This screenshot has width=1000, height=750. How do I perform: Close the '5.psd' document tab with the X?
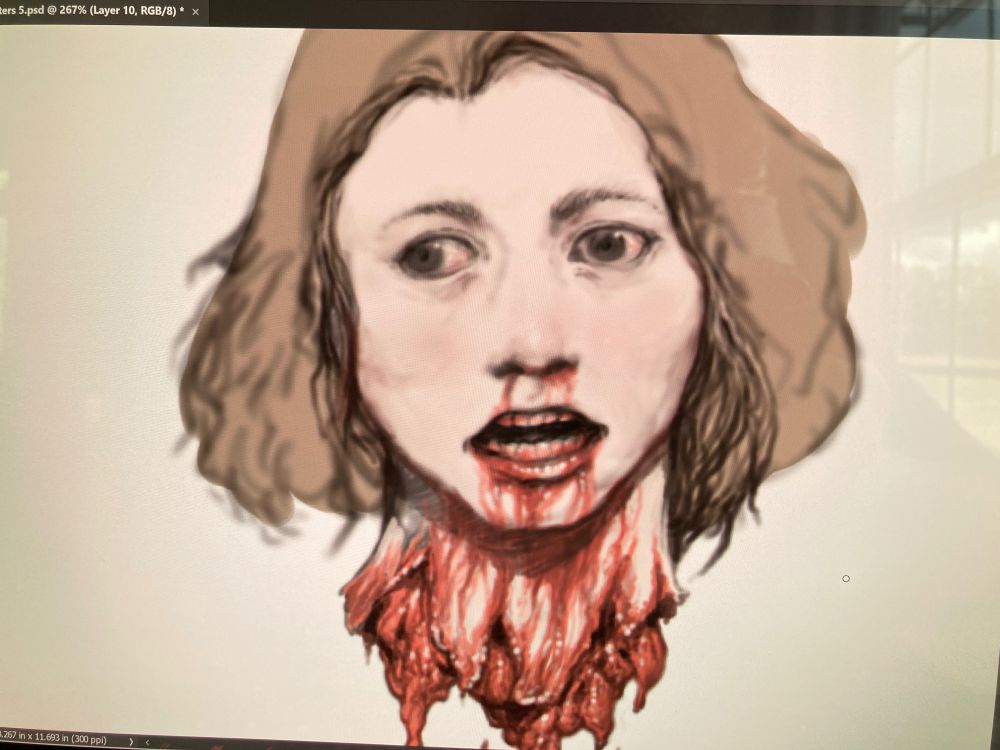[x=195, y=12]
